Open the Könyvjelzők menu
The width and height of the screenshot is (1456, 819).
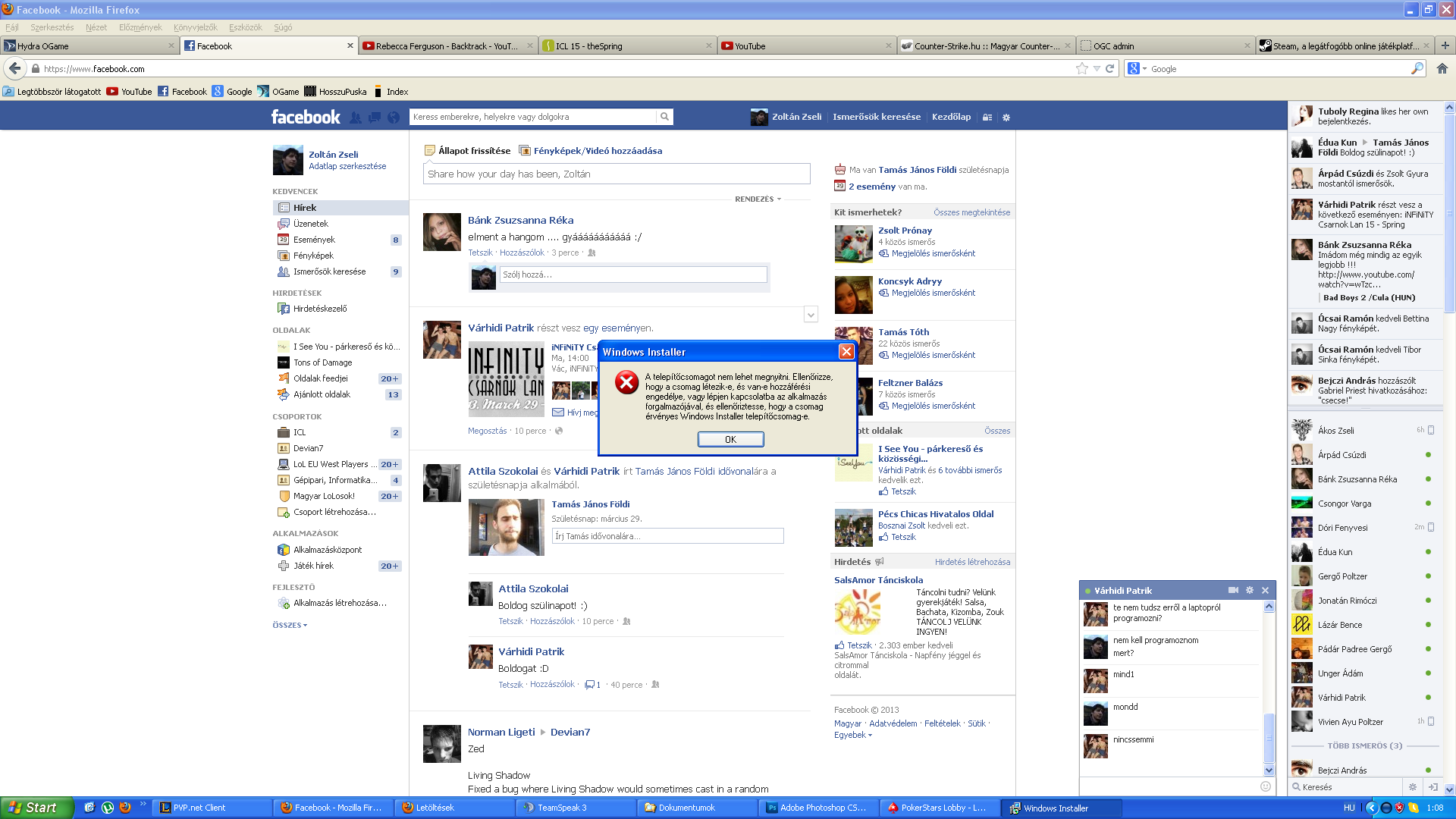pyautogui.click(x=196, y=27)
